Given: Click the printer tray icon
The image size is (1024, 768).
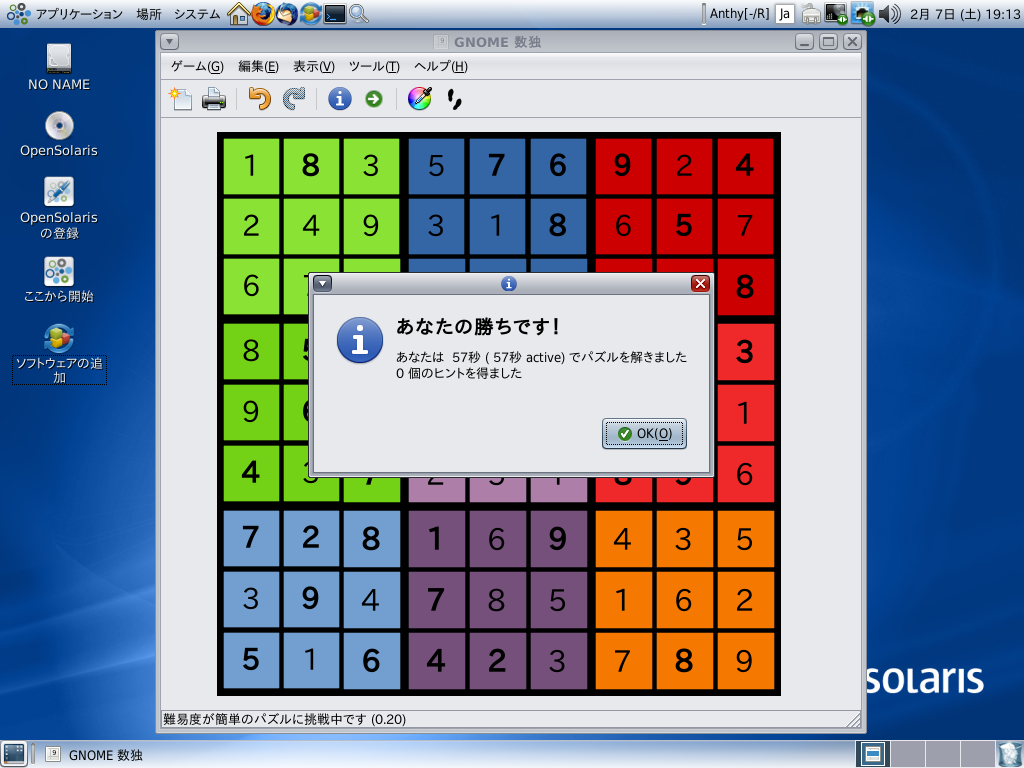Looking at the screenshot, I should pyautogui.click(x=810, y=13).
